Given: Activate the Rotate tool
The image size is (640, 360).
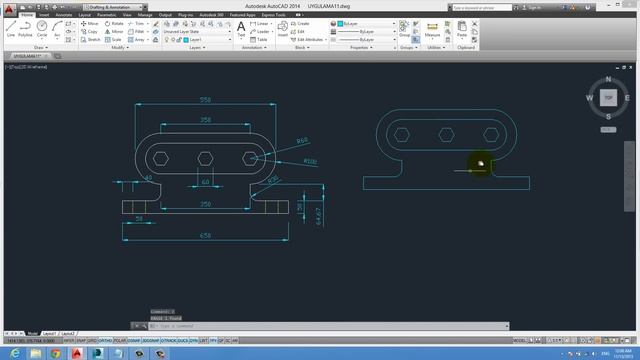Looking at the screenshot, I should point(114,24).
